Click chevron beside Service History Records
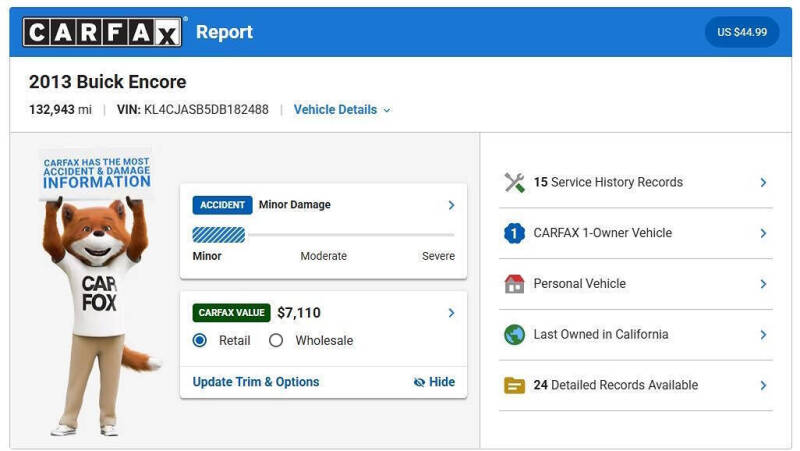 coord(763,182)
